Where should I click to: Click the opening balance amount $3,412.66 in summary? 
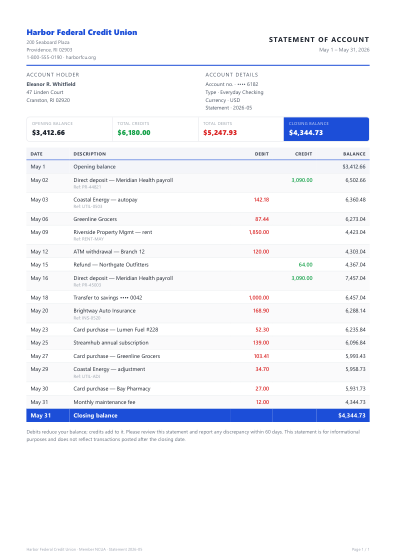[49, 132]
